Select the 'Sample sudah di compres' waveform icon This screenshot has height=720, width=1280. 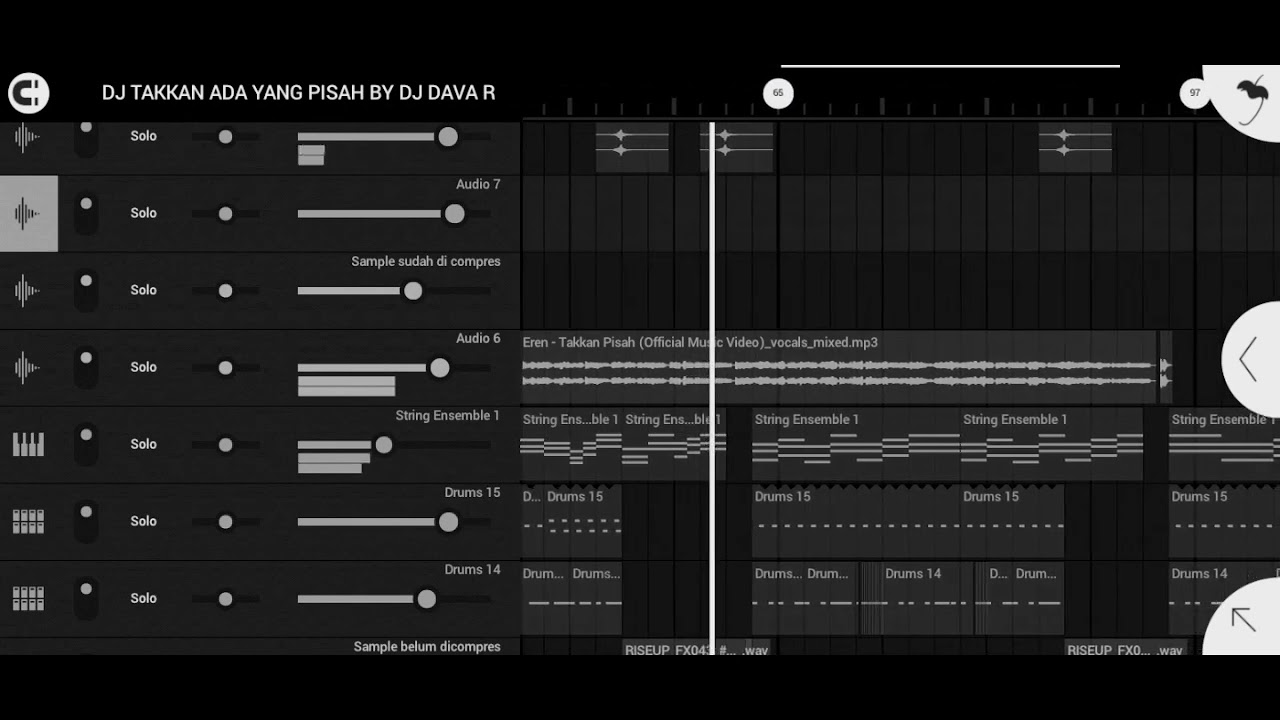point(28,290)
